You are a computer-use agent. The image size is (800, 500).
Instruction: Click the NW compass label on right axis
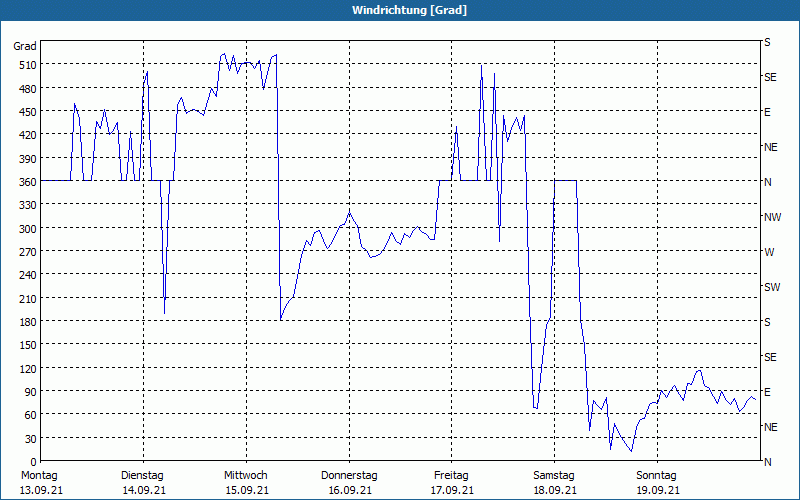[772, 217]
